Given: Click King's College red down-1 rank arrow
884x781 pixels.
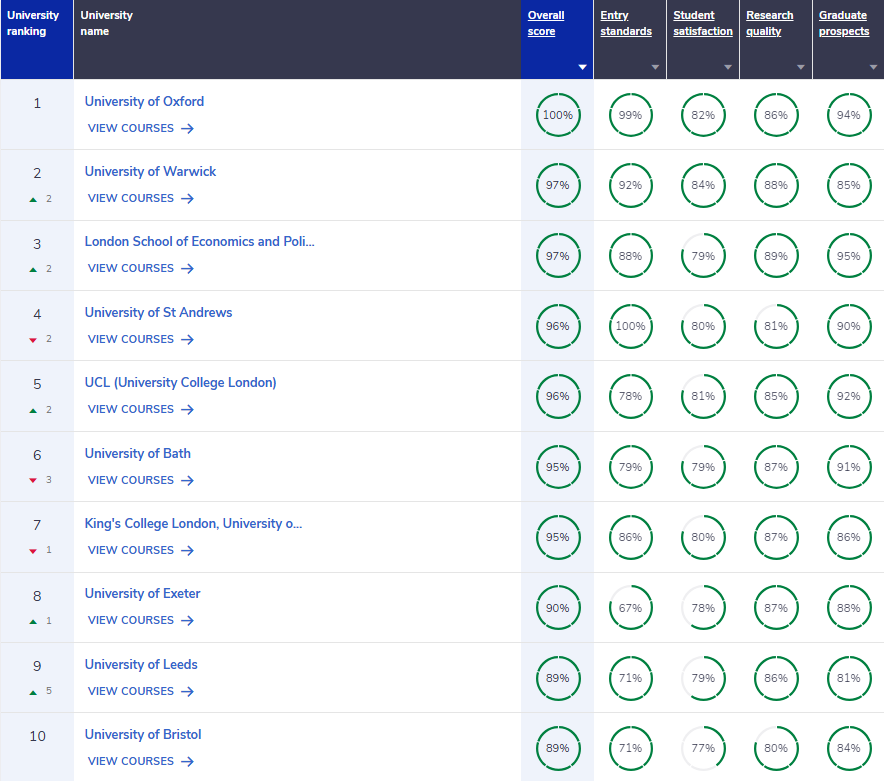Looking at the screenshot, I should click(33, 550).
